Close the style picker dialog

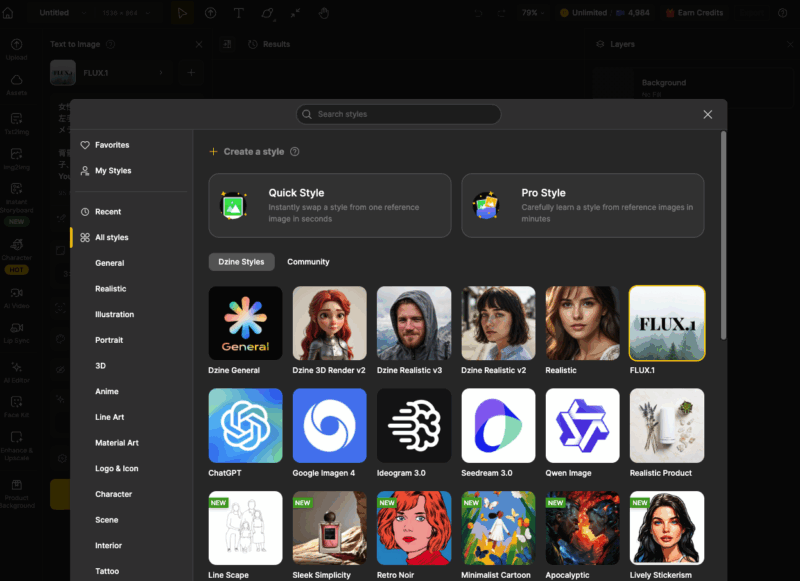(x=707, y=115)
